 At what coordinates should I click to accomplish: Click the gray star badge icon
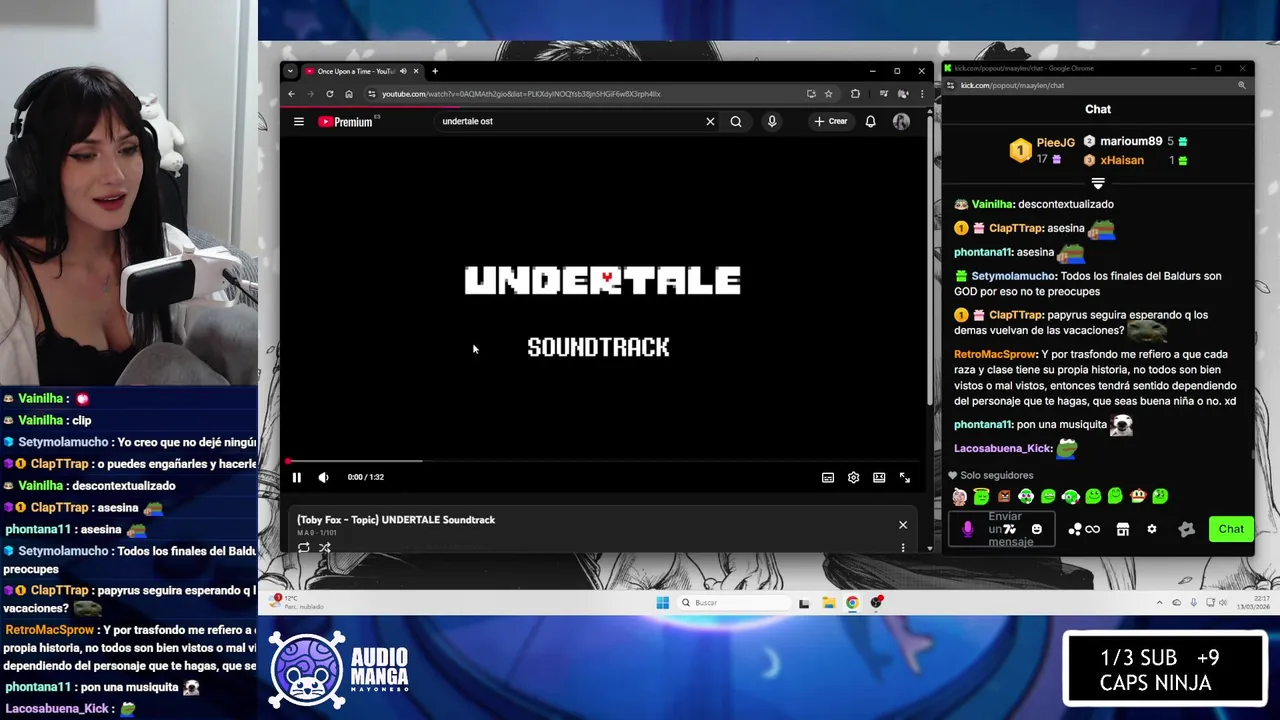pos(1187,529)
